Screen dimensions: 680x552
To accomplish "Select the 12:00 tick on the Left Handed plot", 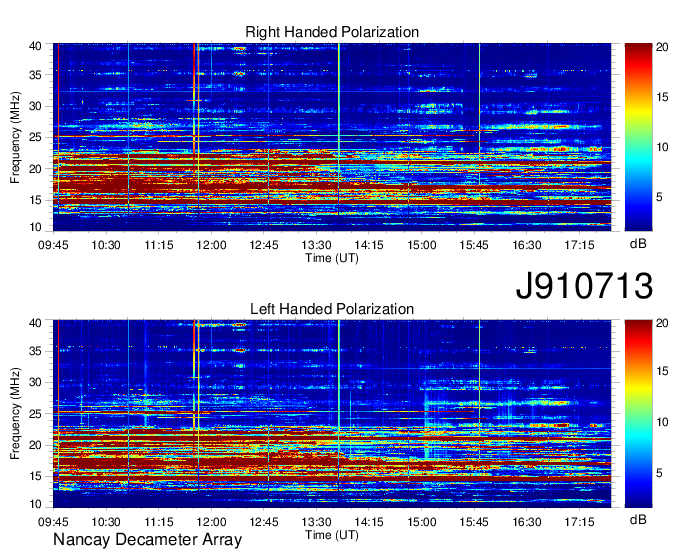I will [211, 522].
